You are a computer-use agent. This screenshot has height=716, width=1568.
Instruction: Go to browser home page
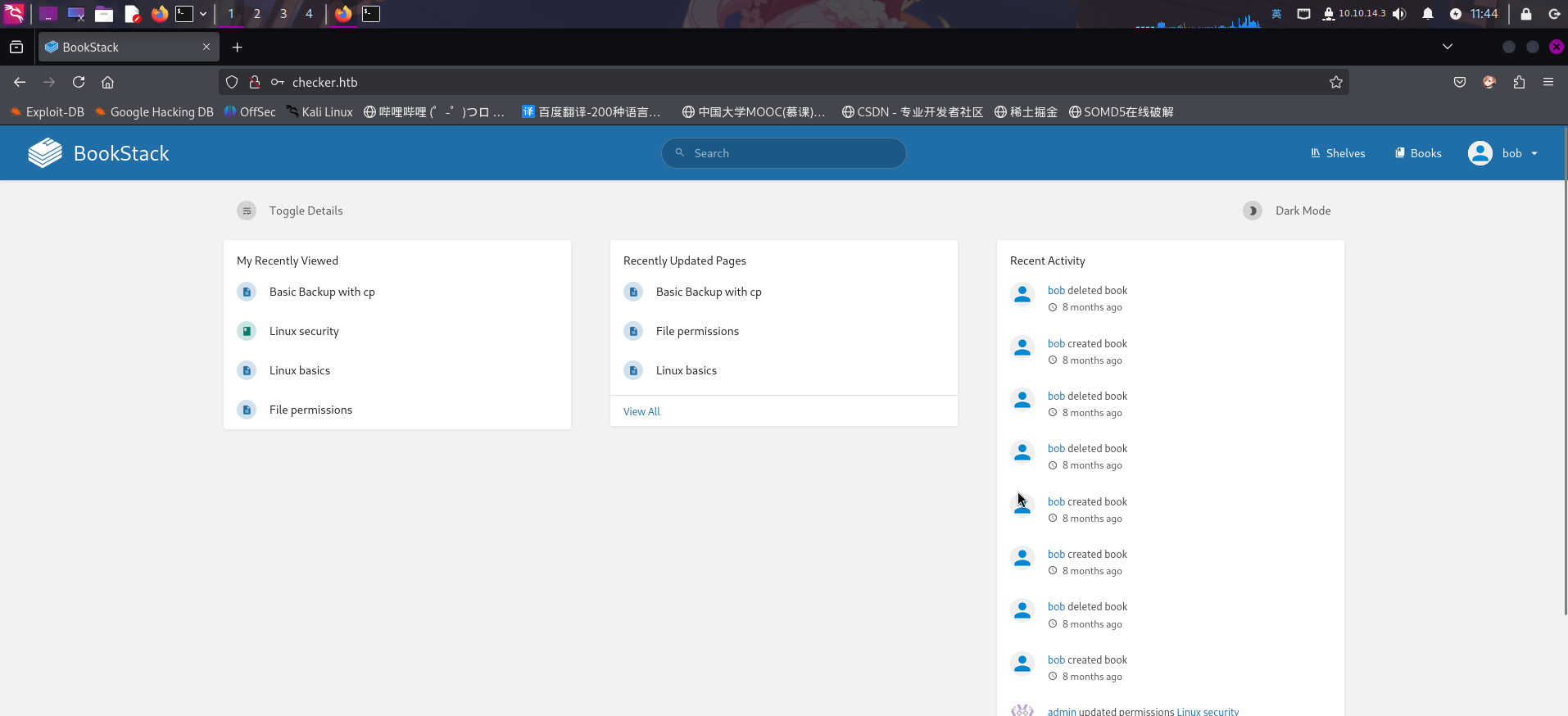pyautogui.click(x=107, y=82)
